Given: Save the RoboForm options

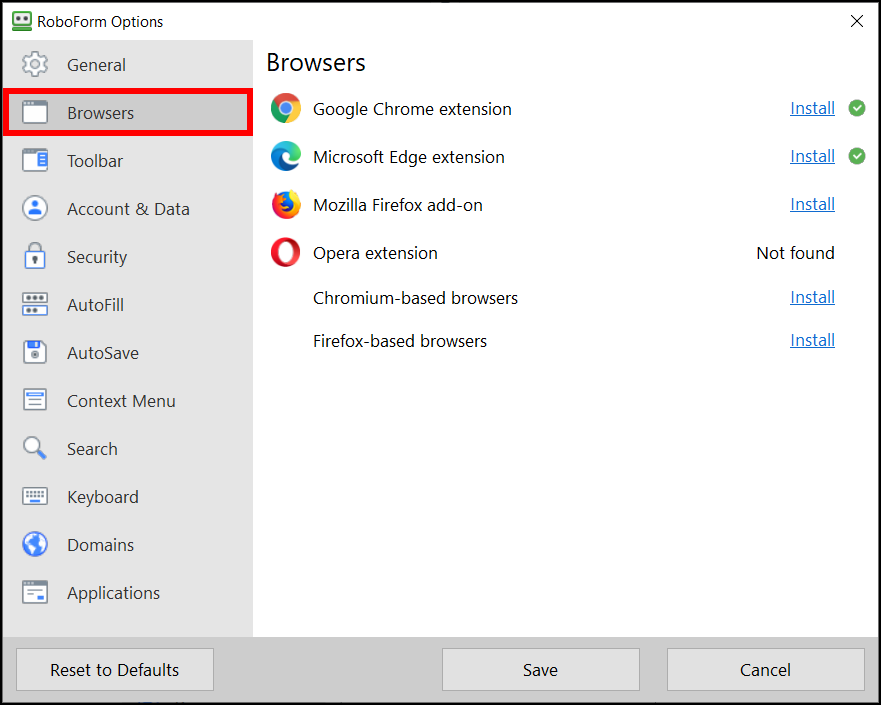Looking at the screenshot, I should [x=540, y=669].
